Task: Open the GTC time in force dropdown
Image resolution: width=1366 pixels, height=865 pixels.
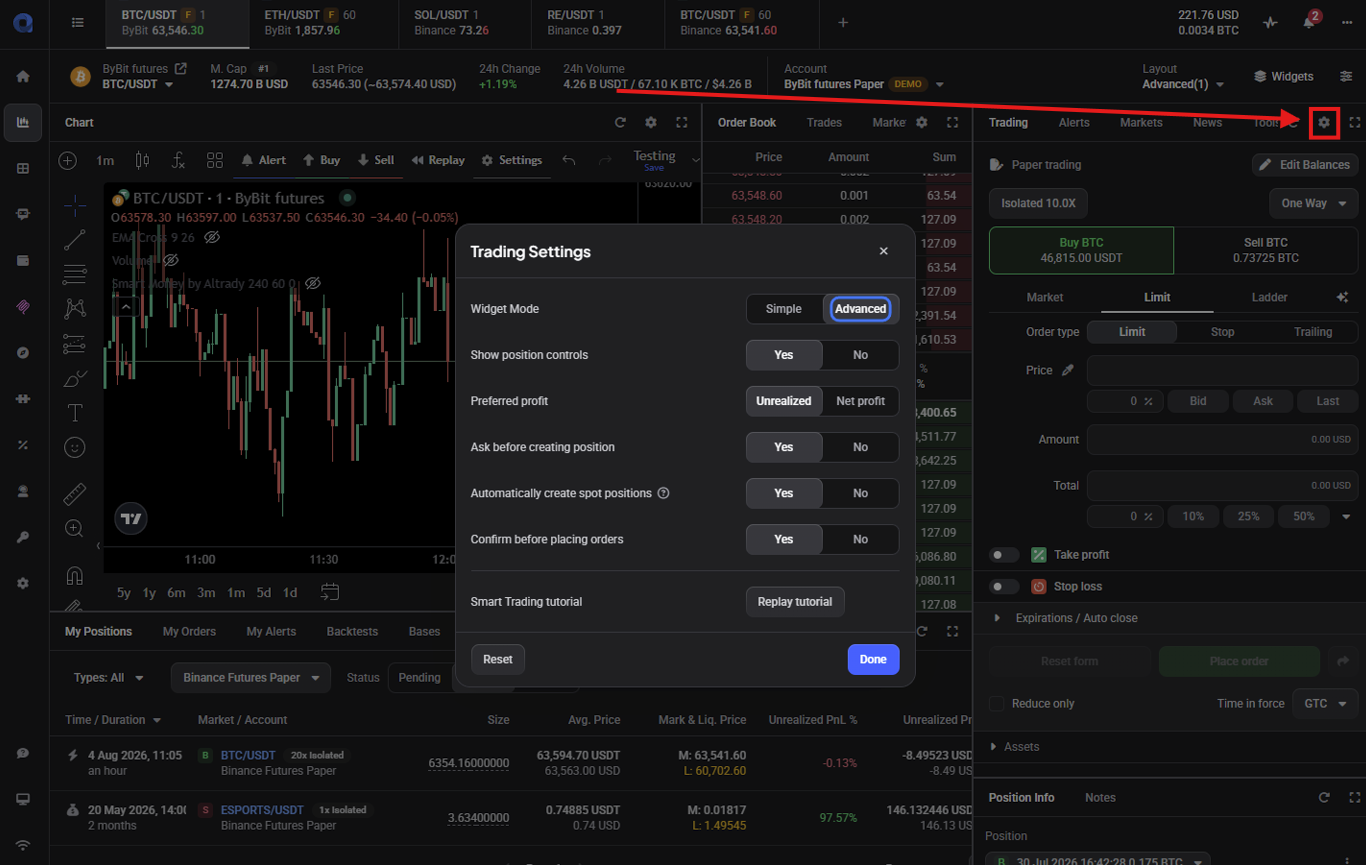Action: [x=1325, y=704]
